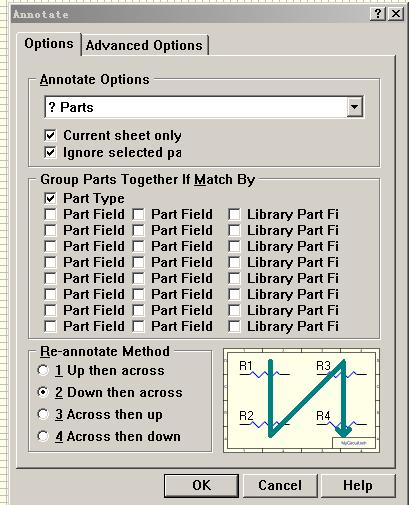Select '2 Down then across' radio option
This screenshot has height=505, width=409.
pos(43,392)
